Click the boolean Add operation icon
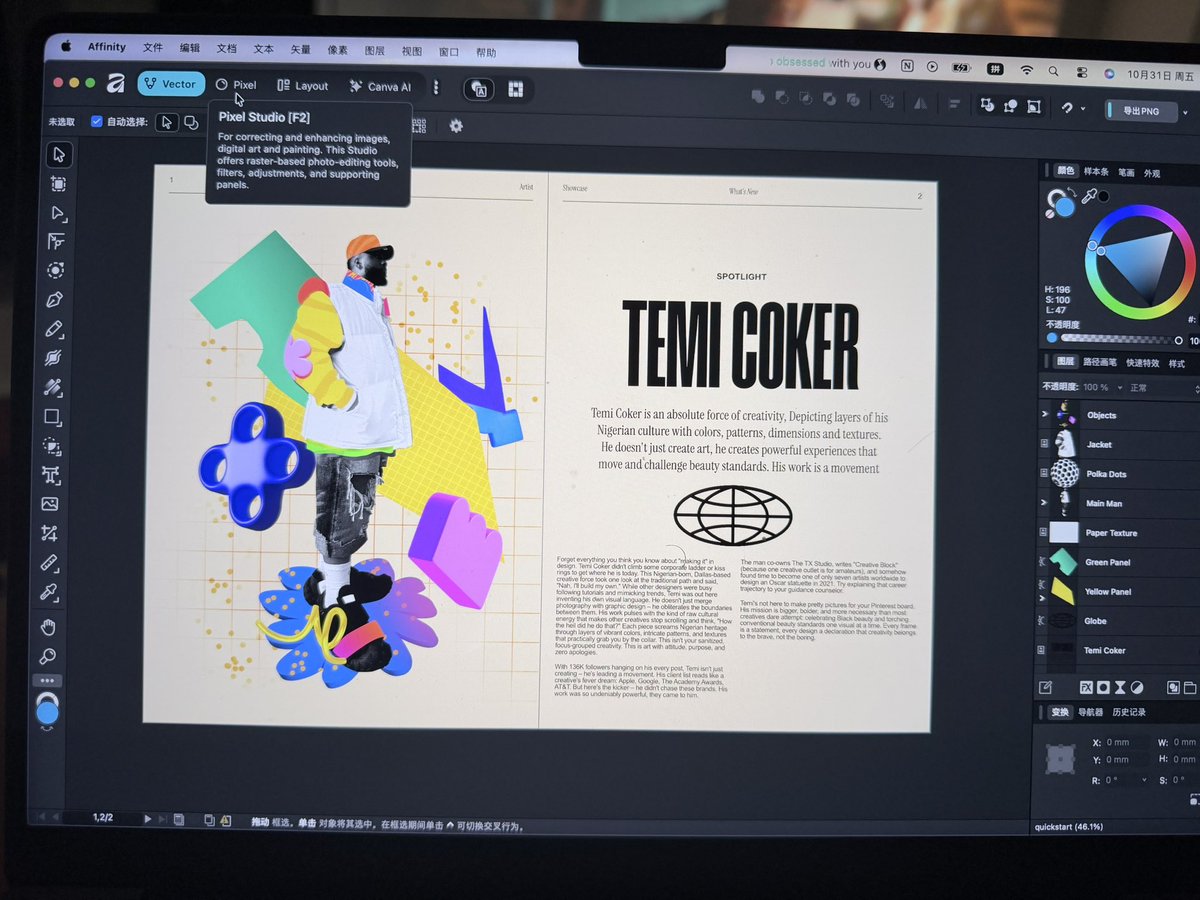 [x=758, y=97]
